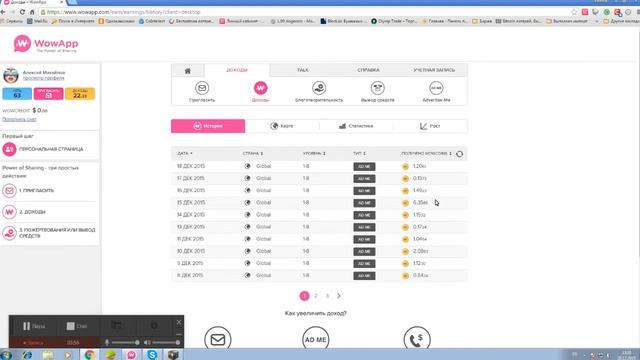The height and width of the screenshot is (360, 640).
Task: Go to pagination page 1
Action: click(x=304, y=296)
